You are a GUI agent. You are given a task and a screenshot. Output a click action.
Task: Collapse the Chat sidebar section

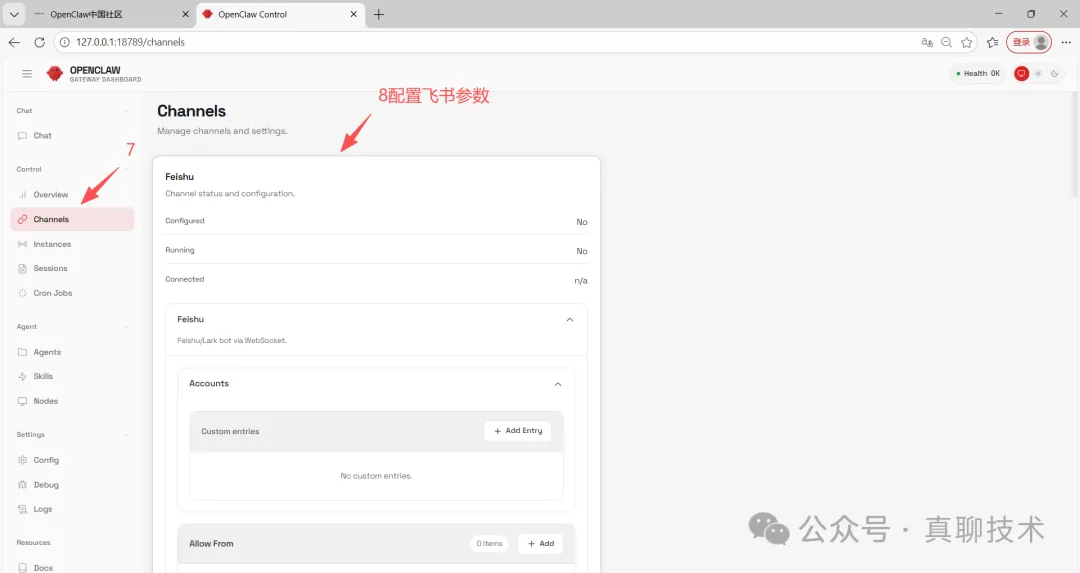coord(126,111)
